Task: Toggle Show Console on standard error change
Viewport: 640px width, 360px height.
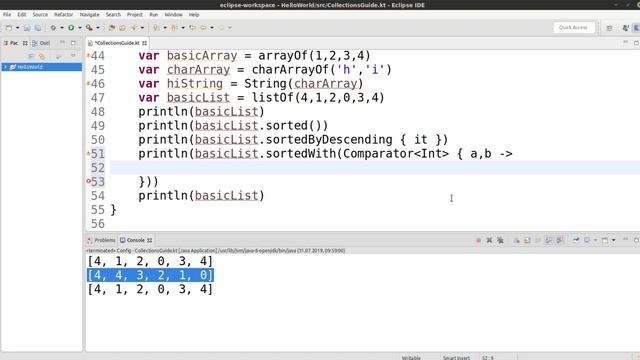Action: point(560,240)
